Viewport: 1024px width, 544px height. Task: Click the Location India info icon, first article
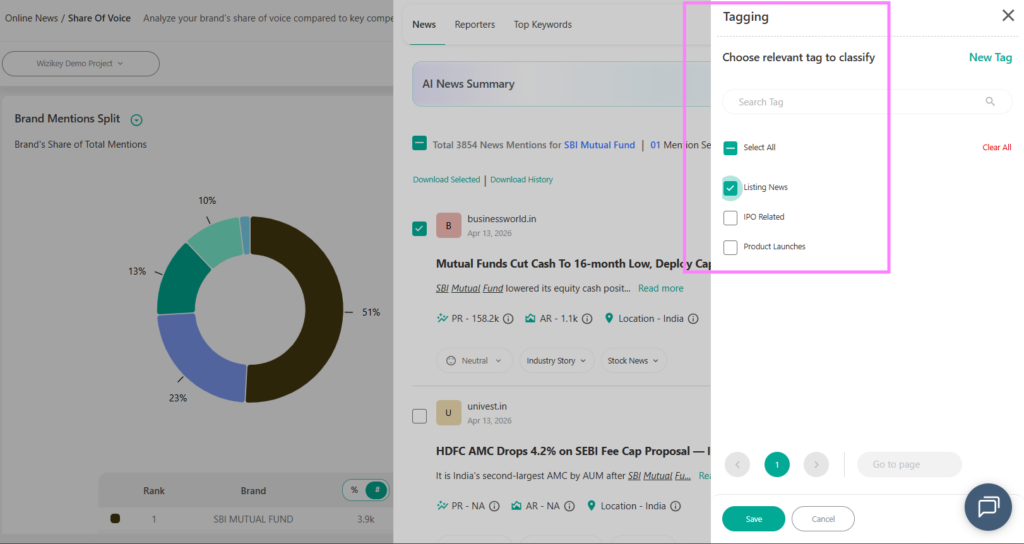coord(693,319)
